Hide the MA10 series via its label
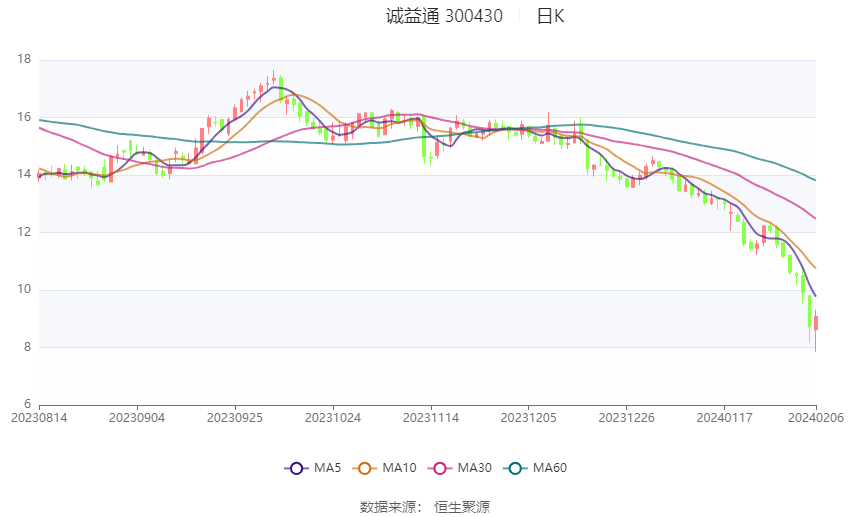The height and width of the screenshot is (517, 850). tap(400, 468)
